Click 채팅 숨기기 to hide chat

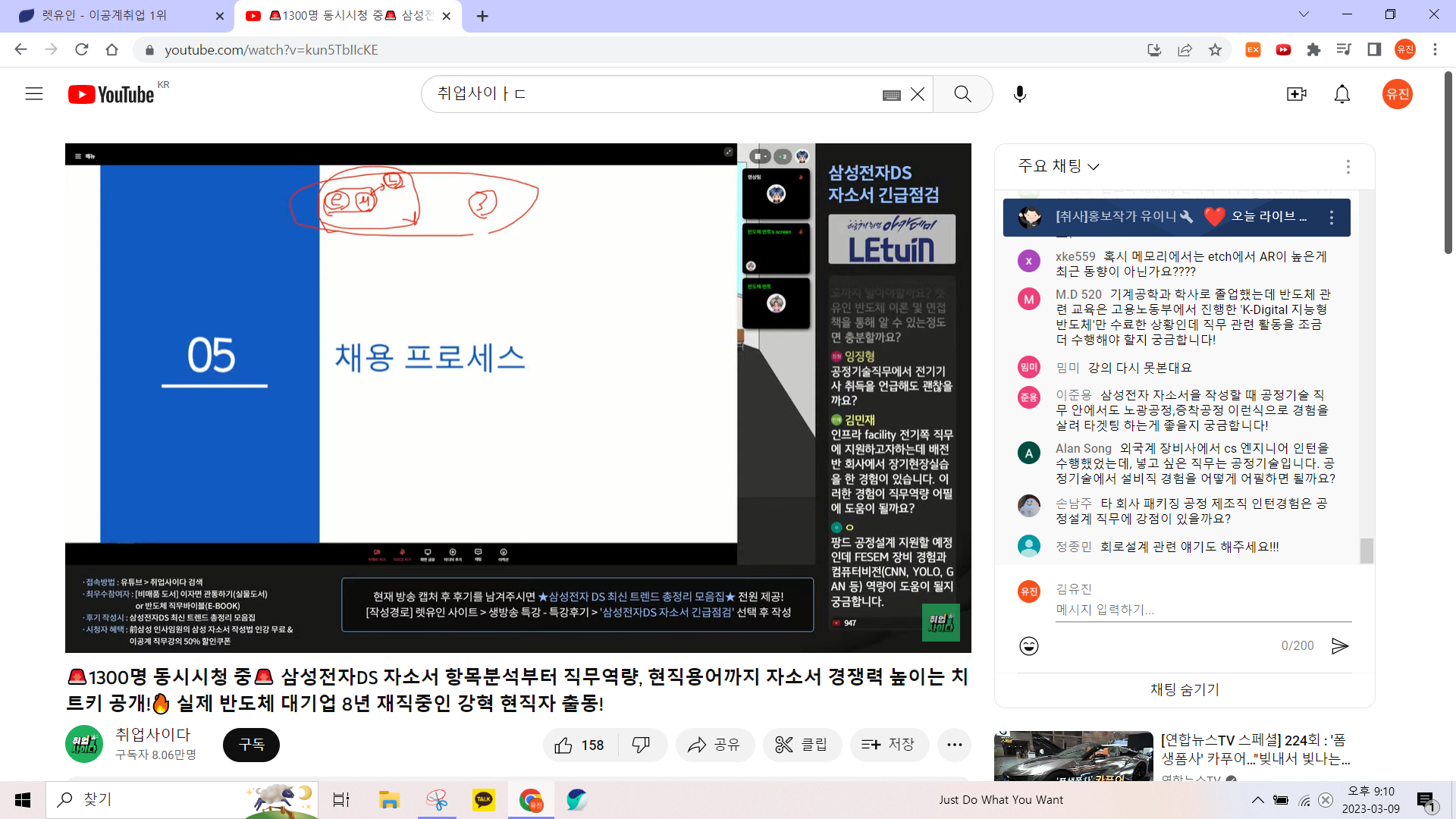(x=1185, y=689)
